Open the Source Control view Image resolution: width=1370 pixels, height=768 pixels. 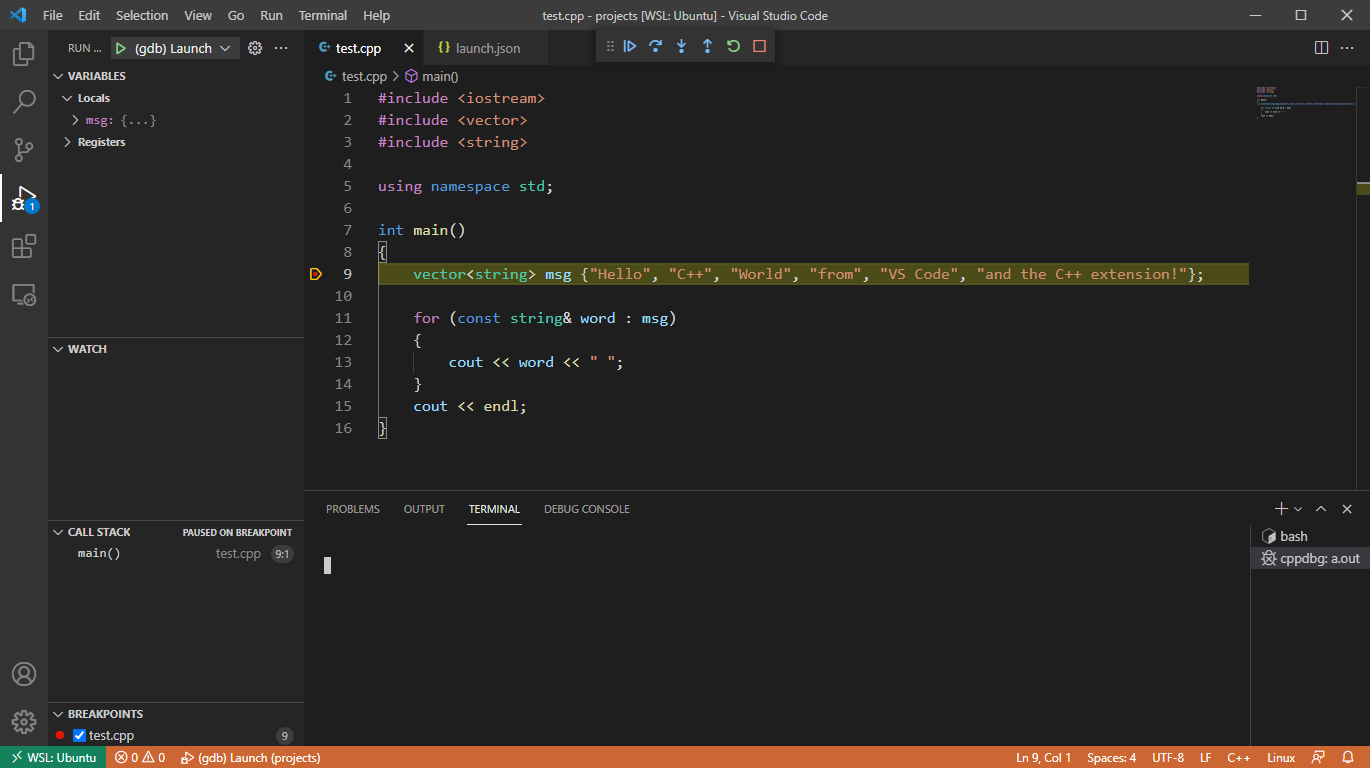(x=24, y=150)
